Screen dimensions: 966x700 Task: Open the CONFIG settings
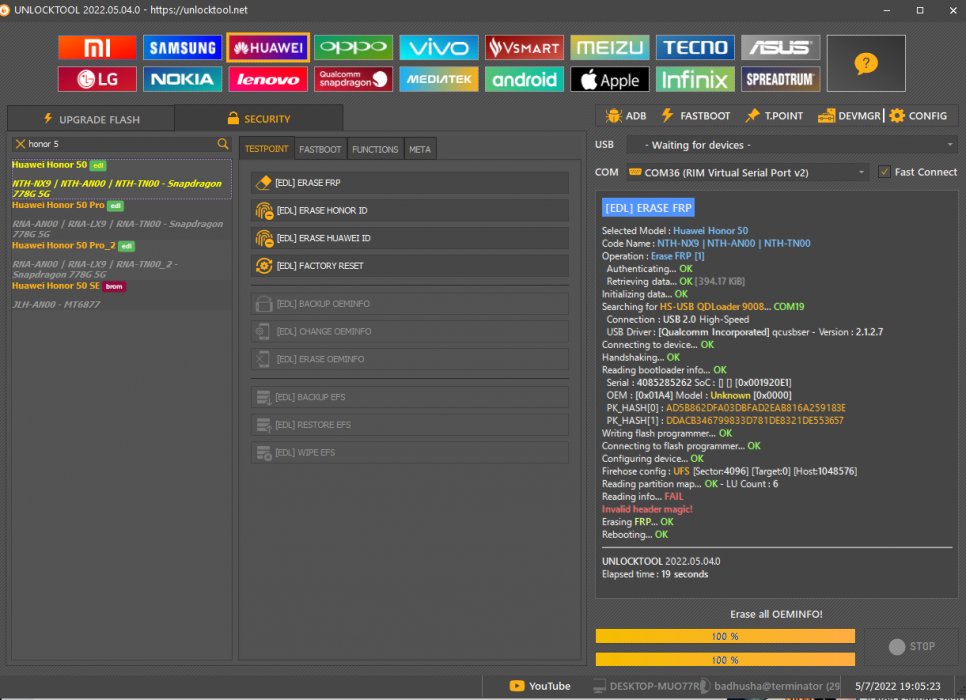[x=918, y=116]
